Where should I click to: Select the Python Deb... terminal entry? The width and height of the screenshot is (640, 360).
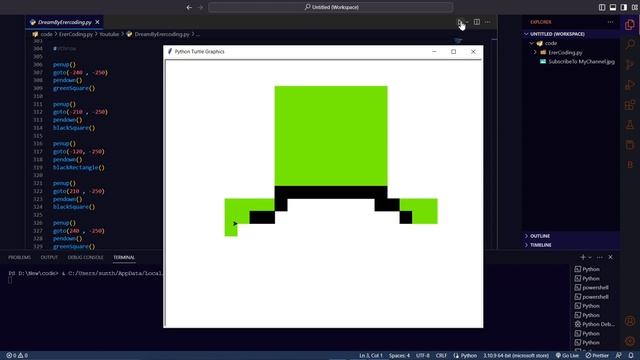coord(594,324)
